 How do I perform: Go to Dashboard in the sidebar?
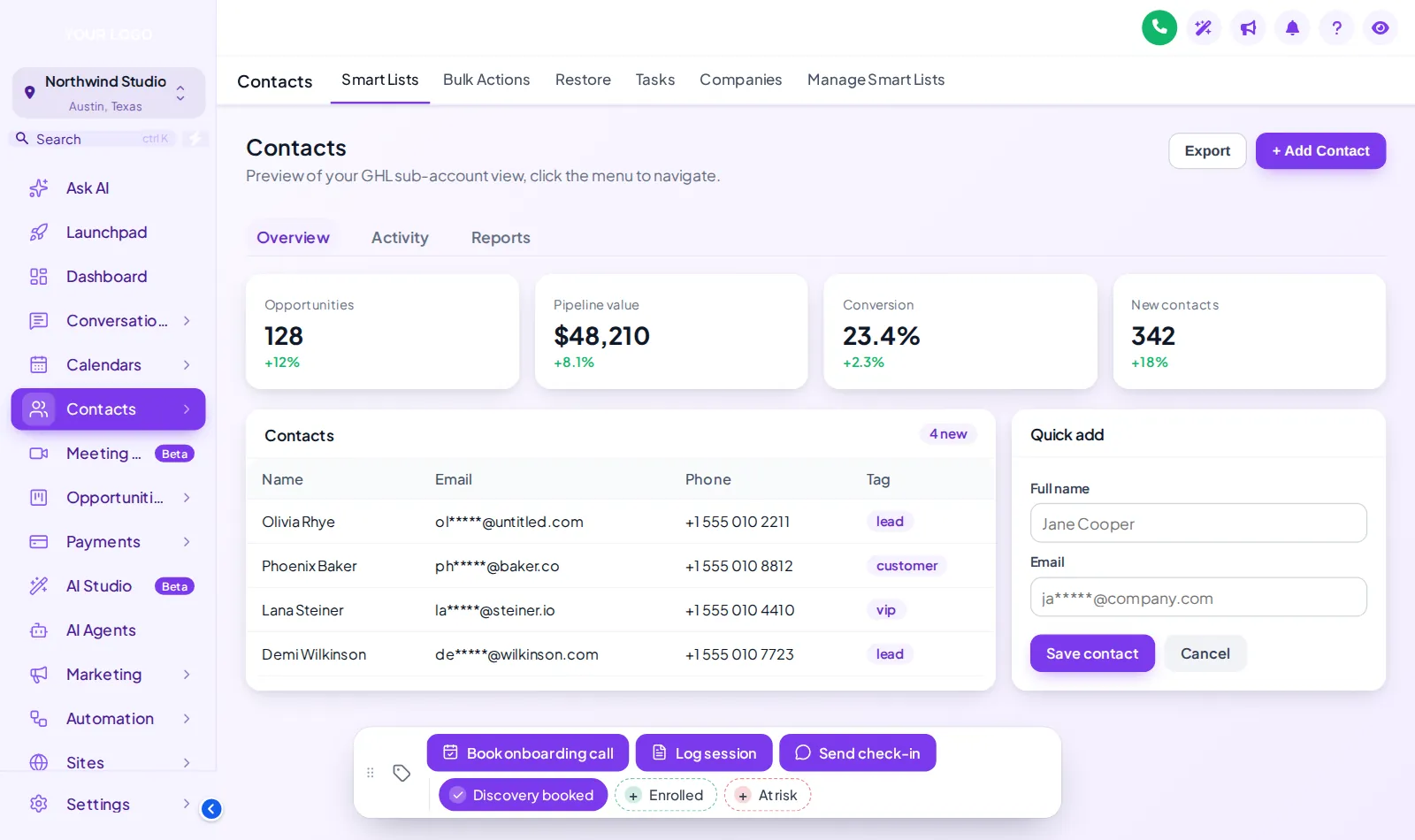pyautogui.click(x=108, y=277)
